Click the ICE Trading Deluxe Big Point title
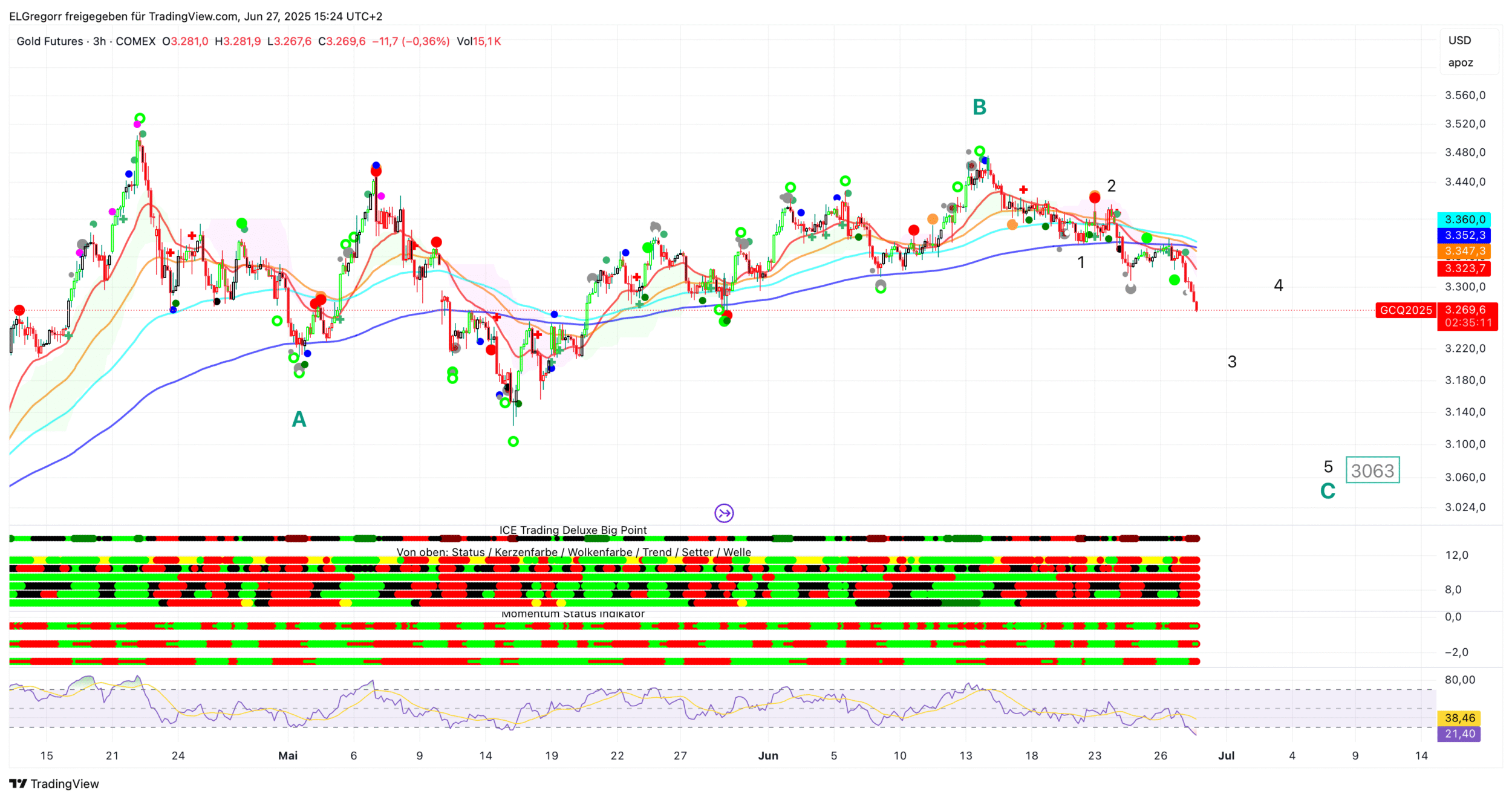Screen dimensions: 1512x800 click(x=573, y=530)
